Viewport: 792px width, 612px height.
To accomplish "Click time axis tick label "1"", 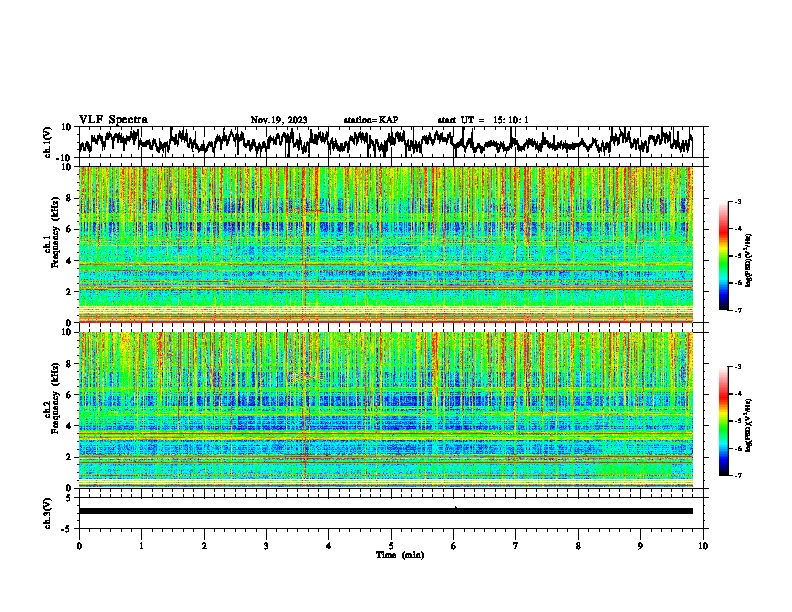I will 141,546.
